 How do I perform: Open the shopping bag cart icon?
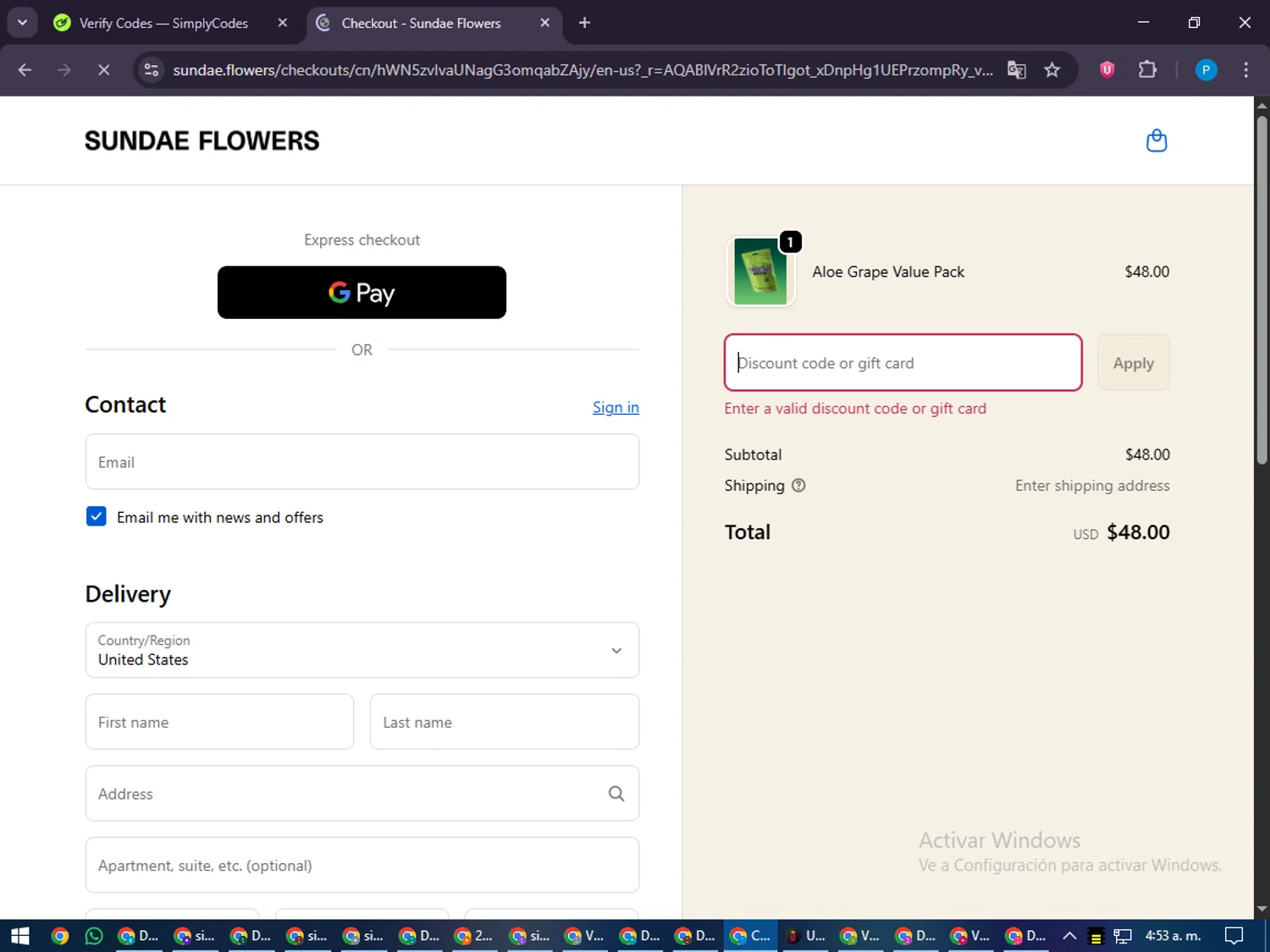[1156, 140]
